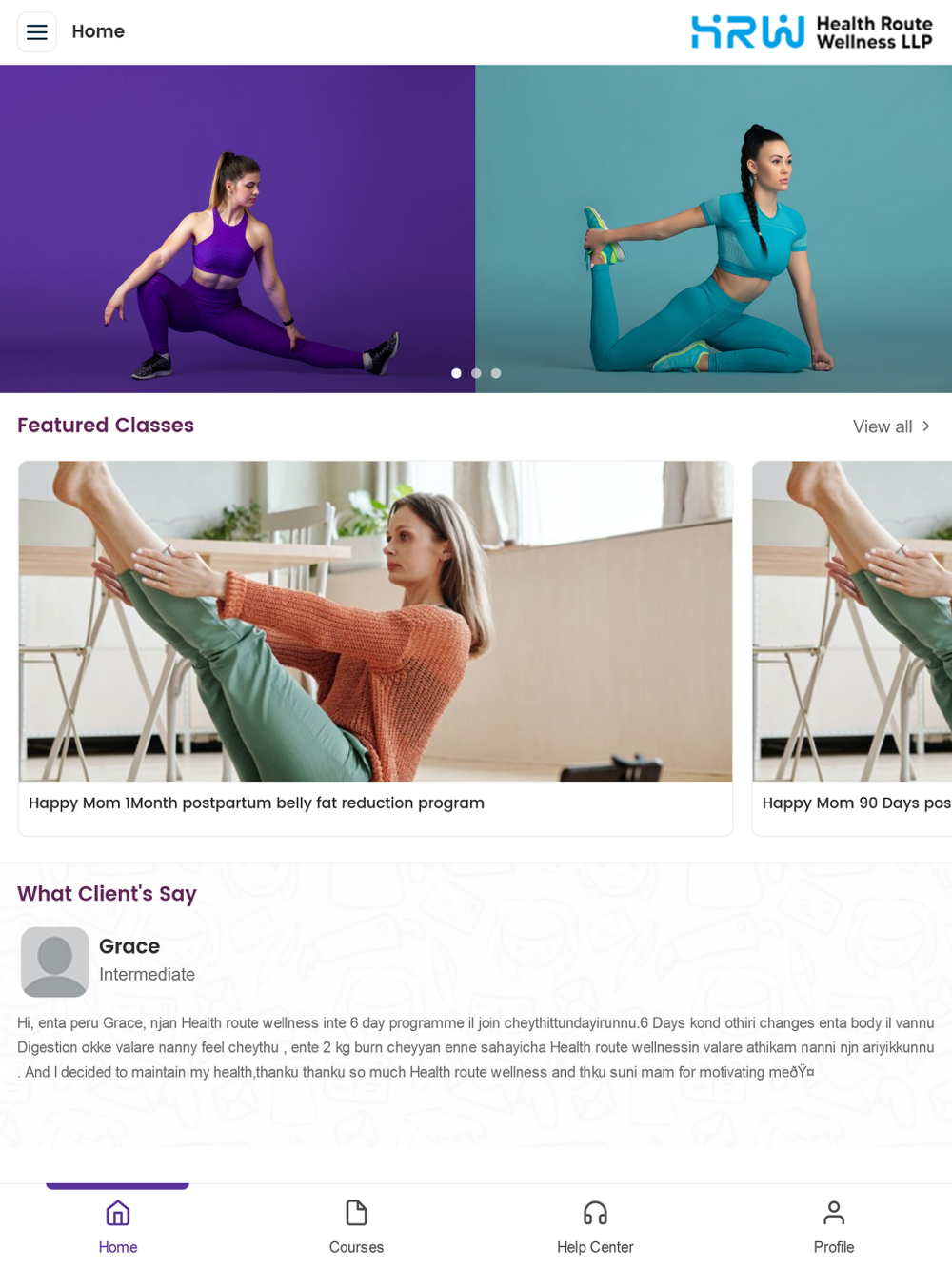This screenshot has width=952, height=1269.
Task: Click the teal outfit banner slide
Action: [x=714, y=228]
